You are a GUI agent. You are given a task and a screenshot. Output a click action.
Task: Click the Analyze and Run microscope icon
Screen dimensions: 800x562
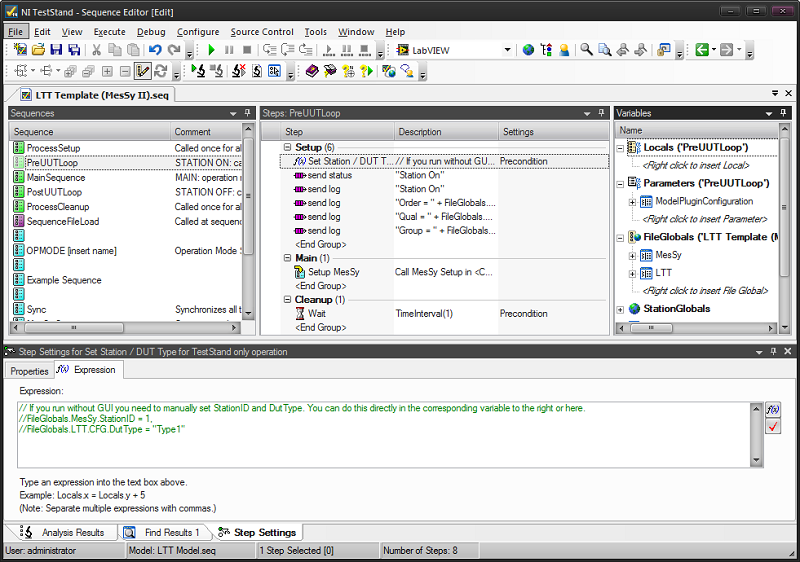tap(198, 71)
